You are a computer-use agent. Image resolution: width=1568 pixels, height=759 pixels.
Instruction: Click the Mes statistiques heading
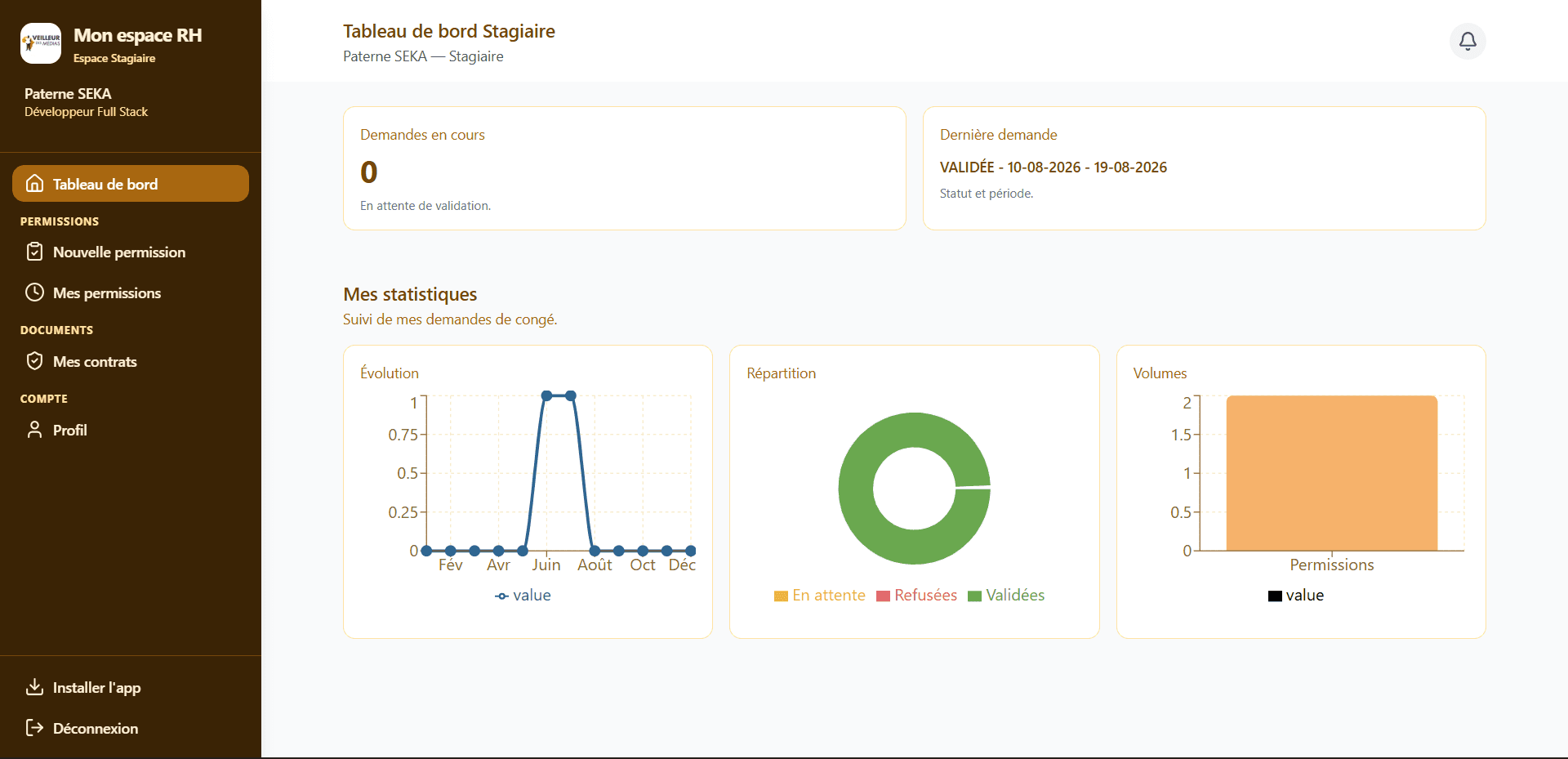click(410, 294)
